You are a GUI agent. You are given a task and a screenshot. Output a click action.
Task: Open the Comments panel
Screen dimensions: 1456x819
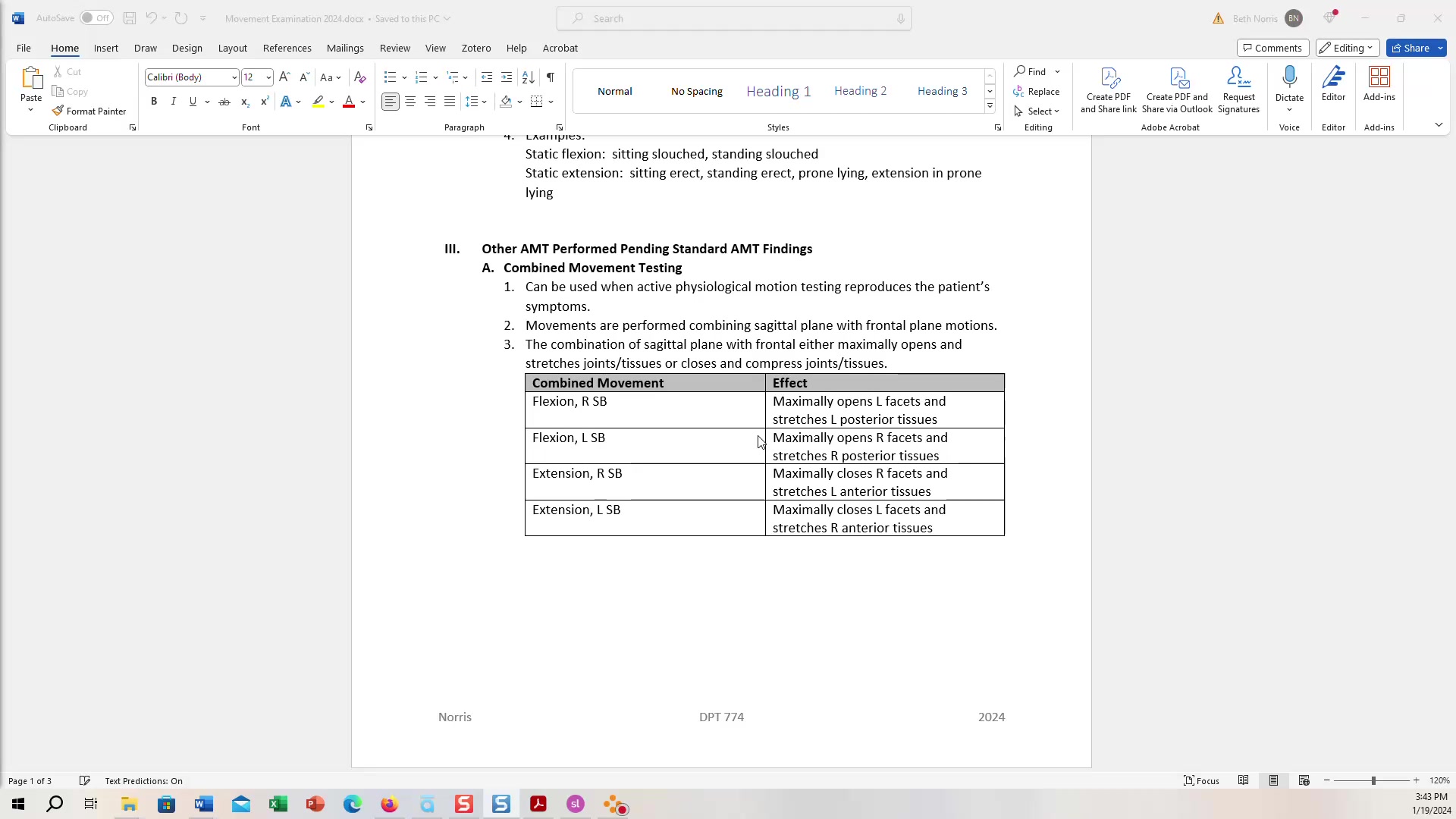pyautogui.click(x=1272, y=47)
